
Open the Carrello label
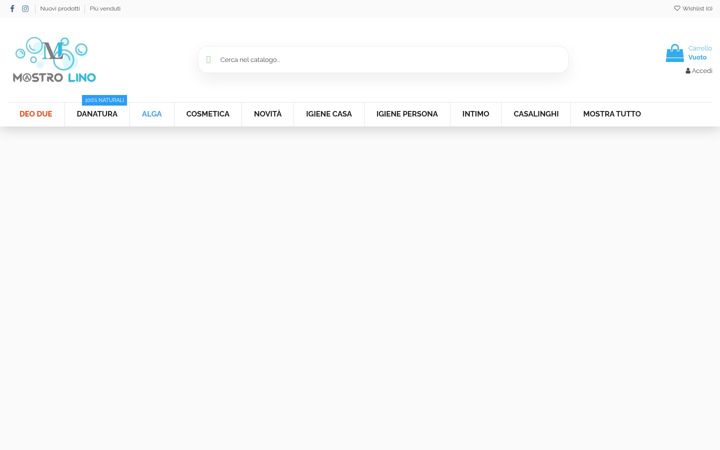pos(700,48)
